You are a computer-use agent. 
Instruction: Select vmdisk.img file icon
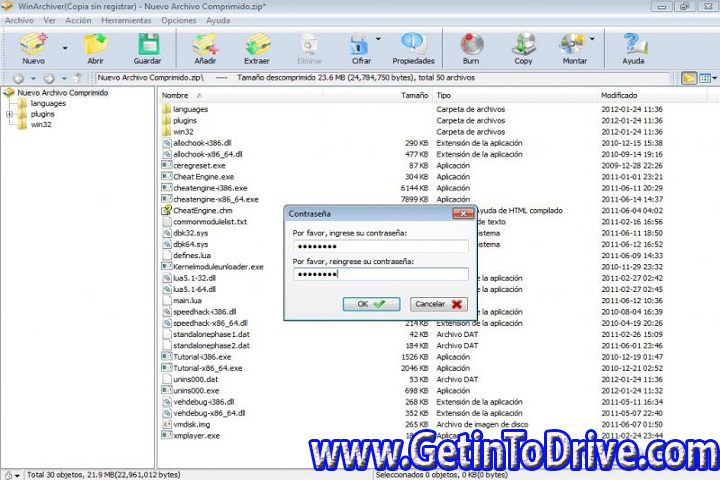tap(167, 424)
